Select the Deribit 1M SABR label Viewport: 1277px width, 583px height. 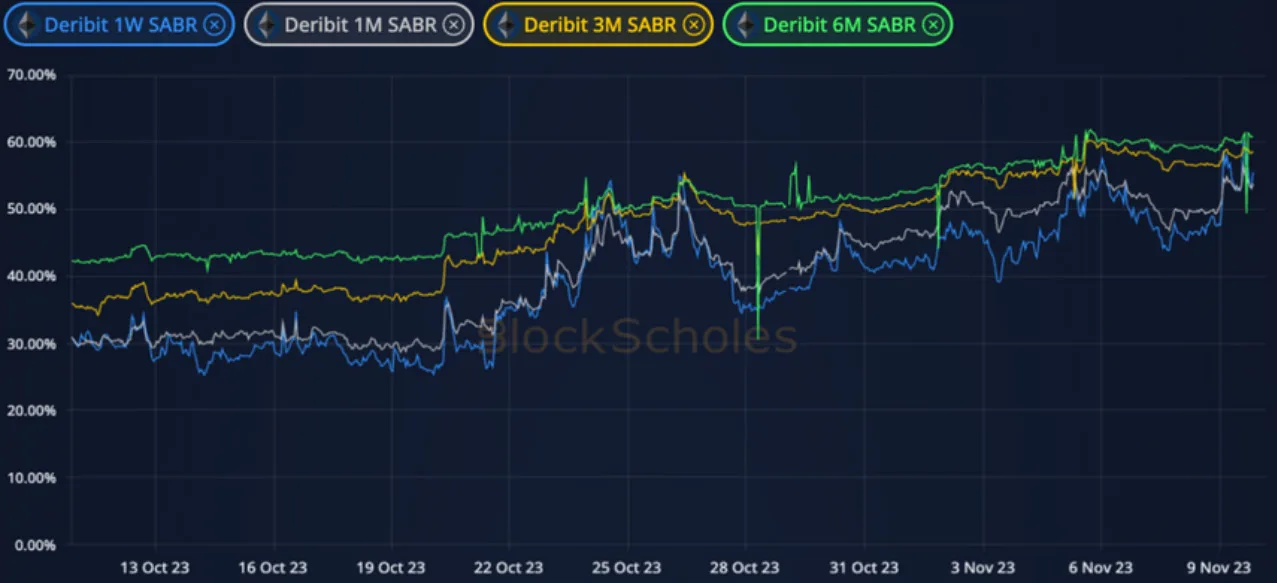click(360, 25)
